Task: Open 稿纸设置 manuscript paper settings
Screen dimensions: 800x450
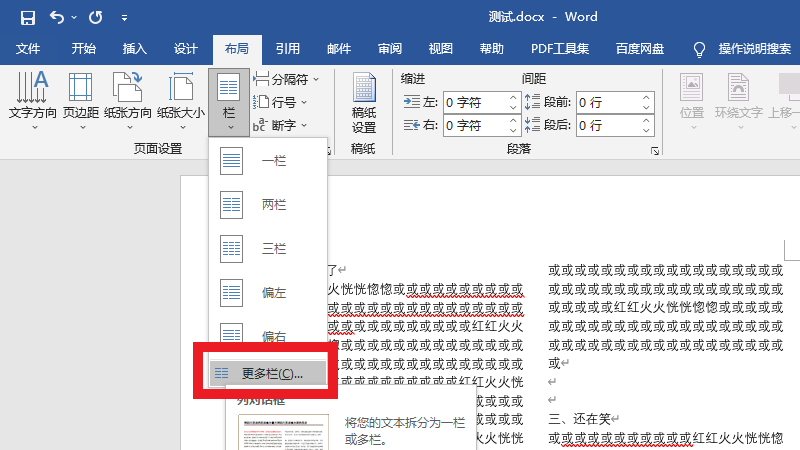Action: (364, 103)
